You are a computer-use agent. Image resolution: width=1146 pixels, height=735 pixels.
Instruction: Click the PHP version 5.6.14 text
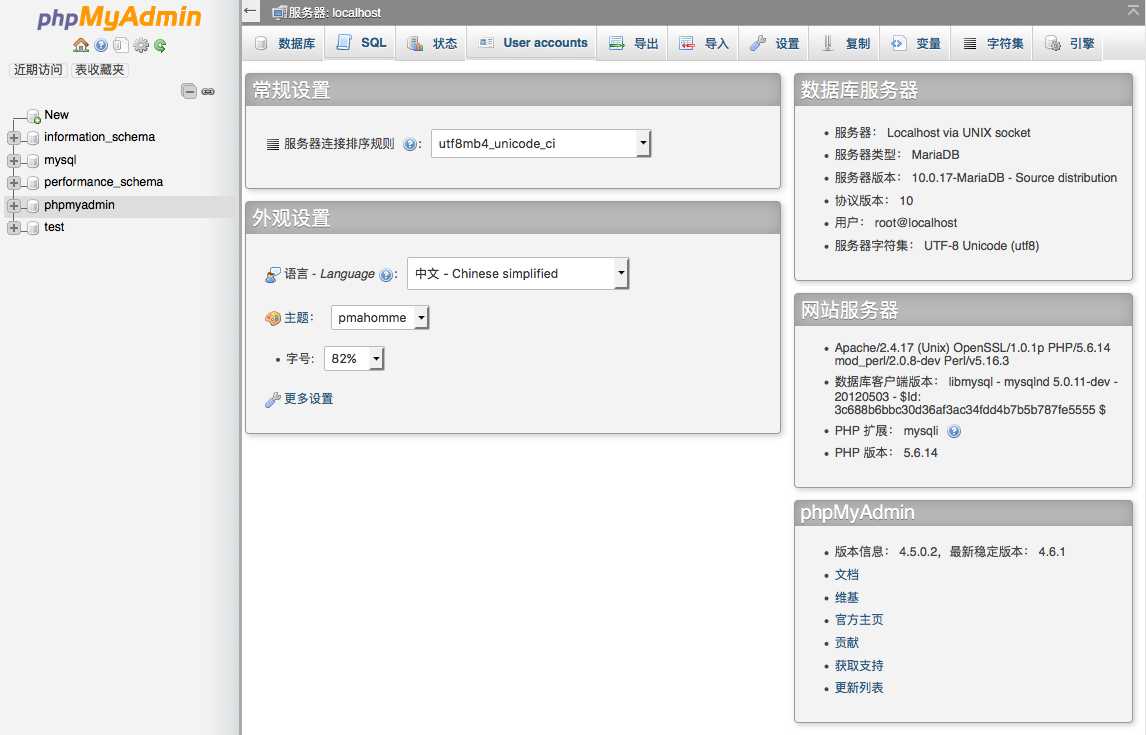point(920,453)
